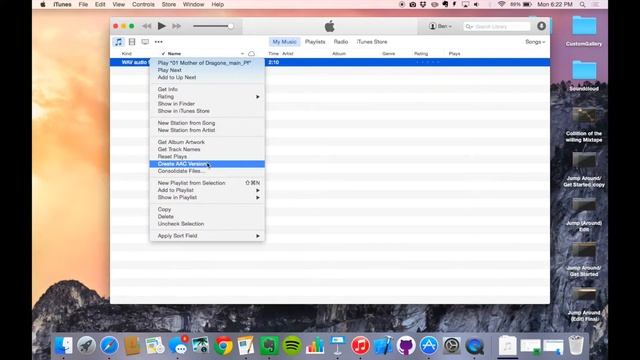
Task: Choose Get Track Names
Action: click(207, 150)
